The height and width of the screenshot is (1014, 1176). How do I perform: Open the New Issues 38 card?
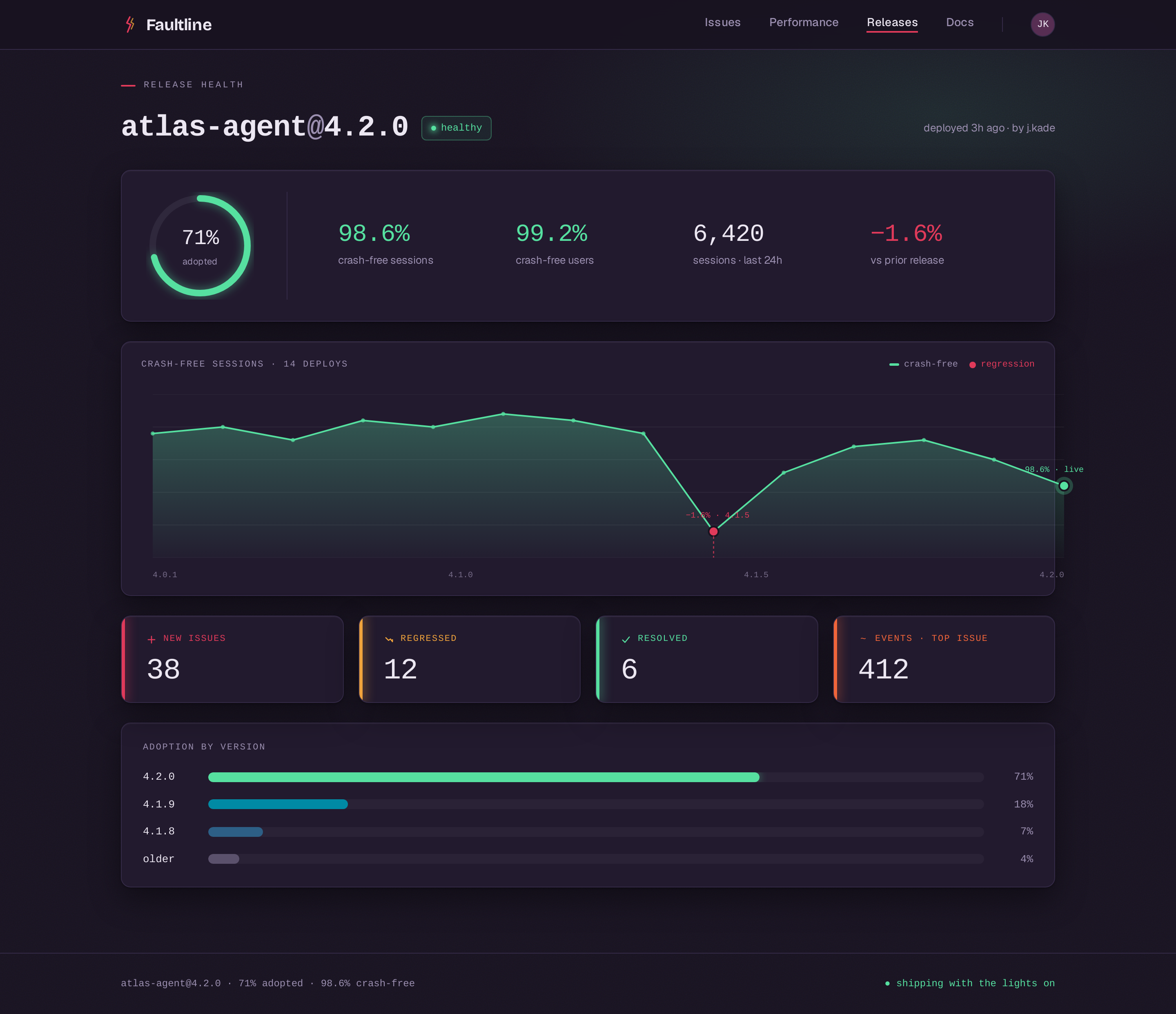click(x=232, y=659)
